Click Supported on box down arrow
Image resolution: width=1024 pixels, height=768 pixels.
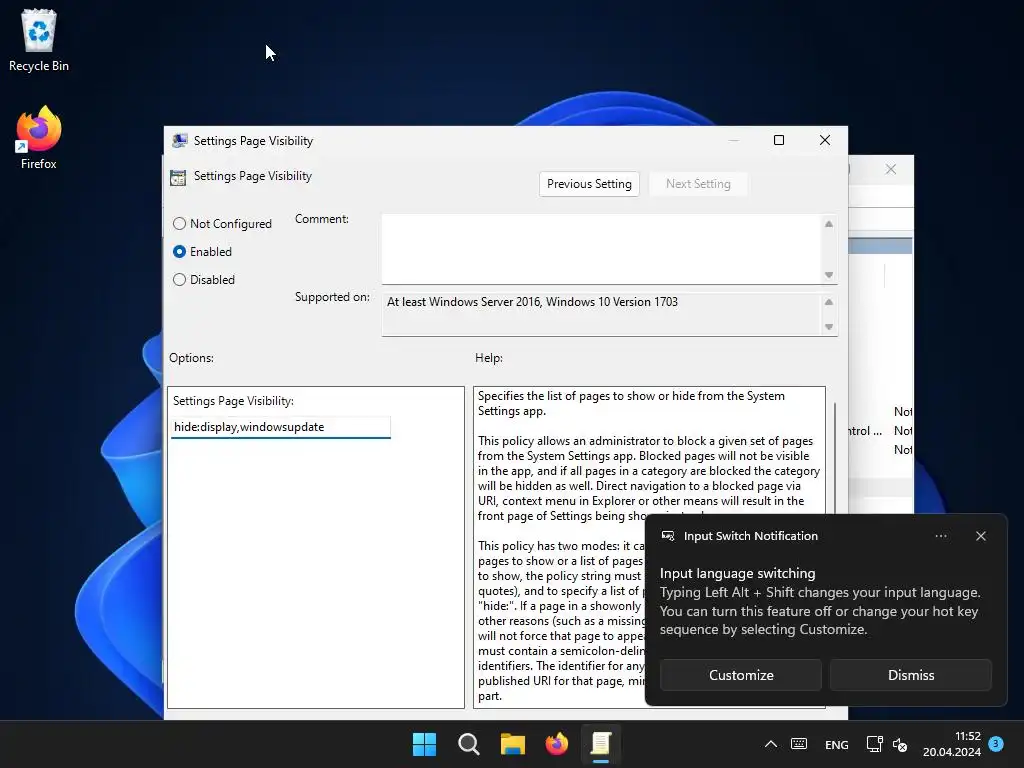tap(829, 327)
